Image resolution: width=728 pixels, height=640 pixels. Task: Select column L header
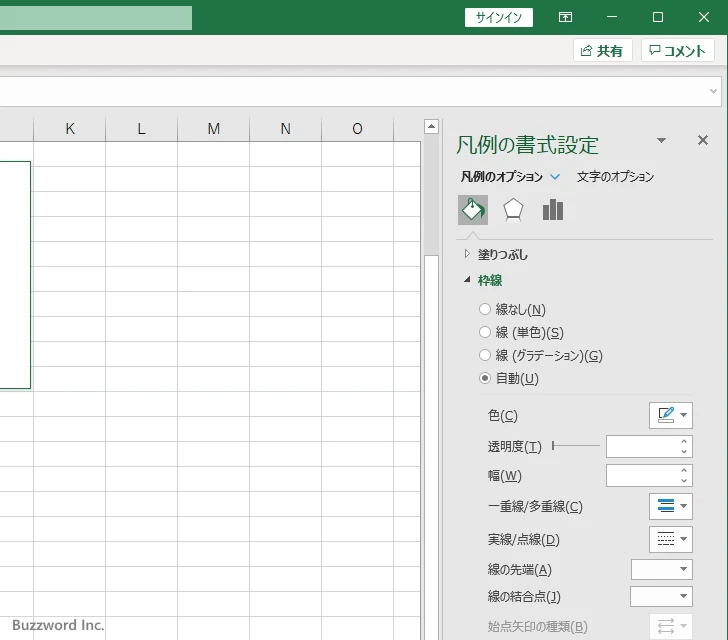142,129
